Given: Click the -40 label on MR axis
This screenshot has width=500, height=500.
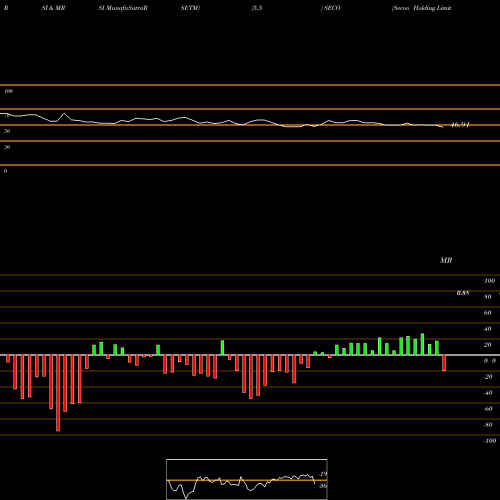Looking at the screenshot, I should pyautogui.click(x=488, y=393).
